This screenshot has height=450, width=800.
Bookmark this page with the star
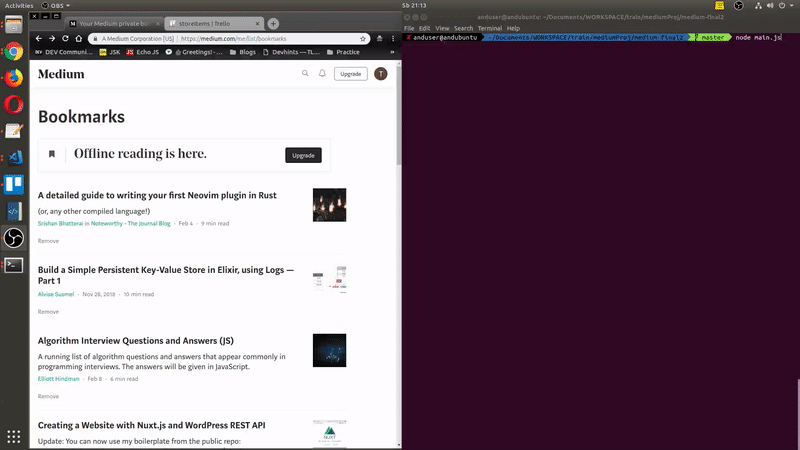[x=363, y=38]
